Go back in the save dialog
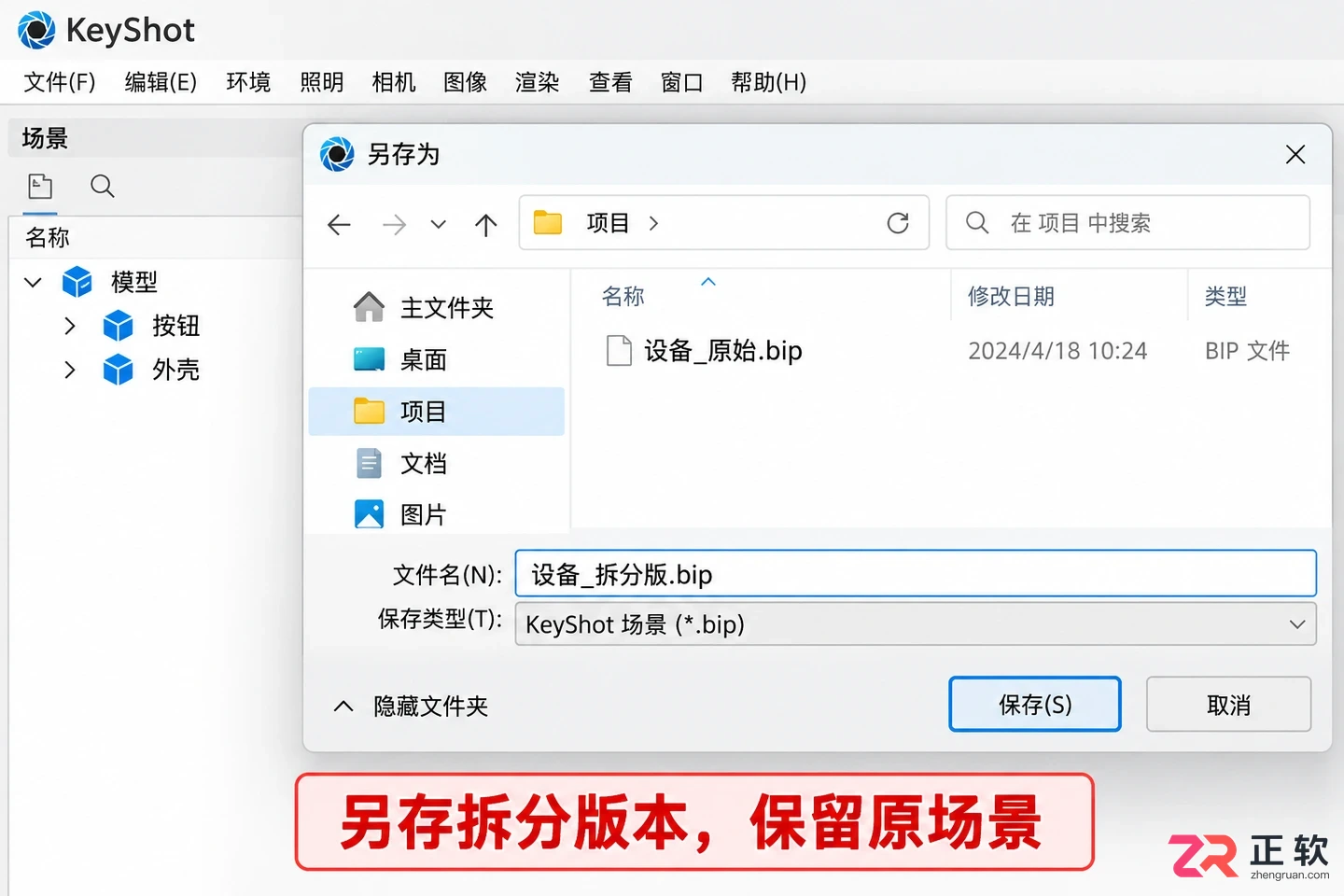The width and height of the screenshot is (1344, 896). pyautogui.click(x=340, y=224)
